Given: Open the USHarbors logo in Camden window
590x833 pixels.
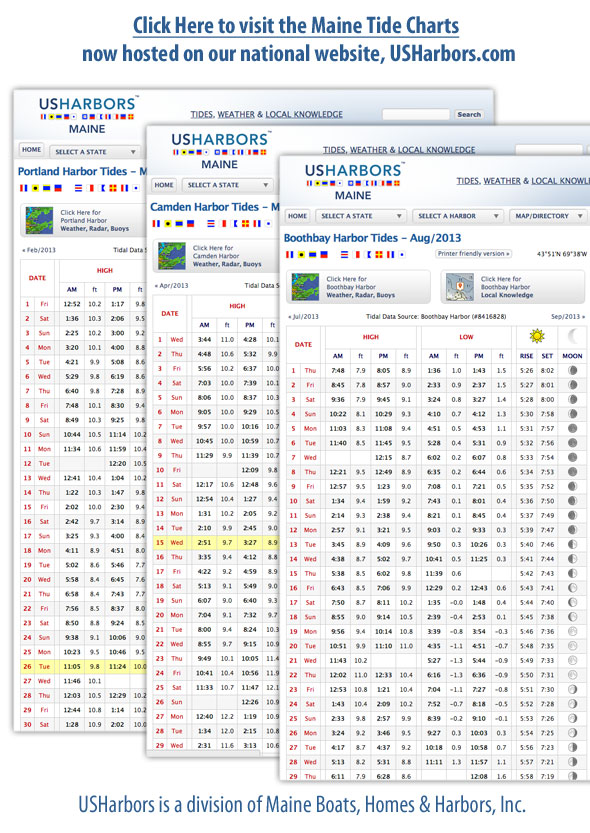Looking at the screenshot, I should point(220,150).
